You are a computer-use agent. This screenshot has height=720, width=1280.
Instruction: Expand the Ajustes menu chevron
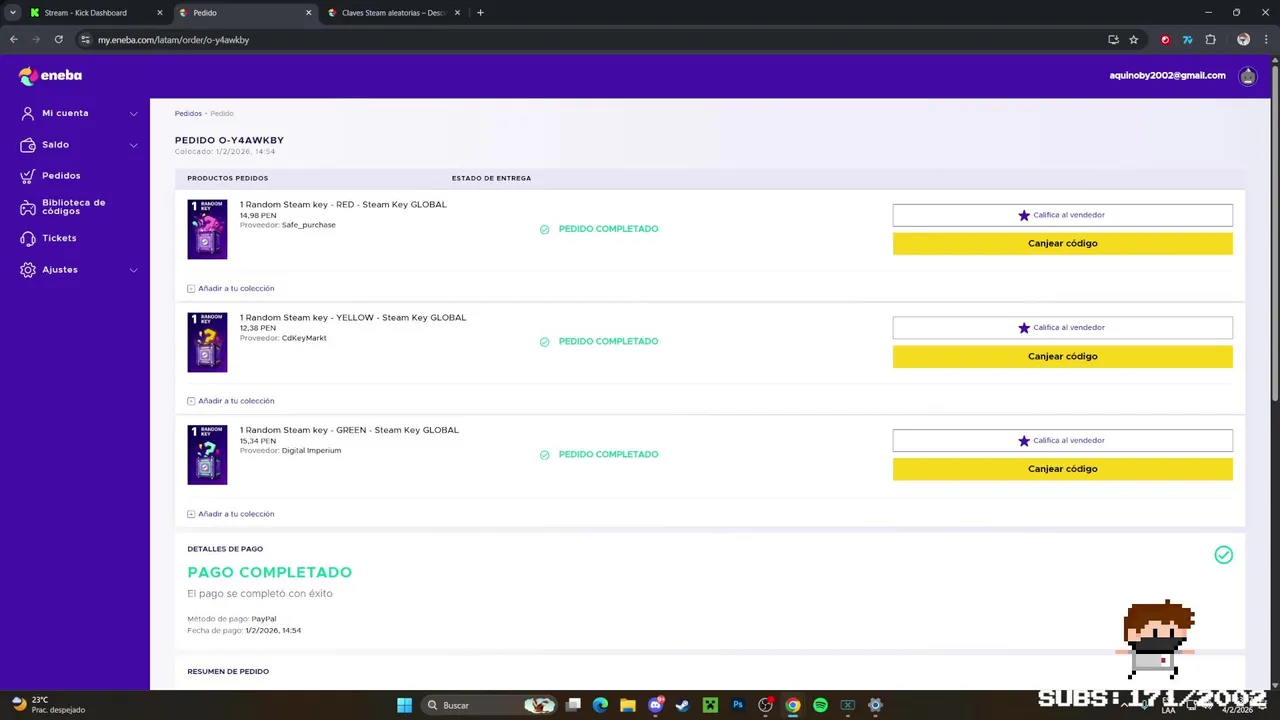click(x=133, y=270)
